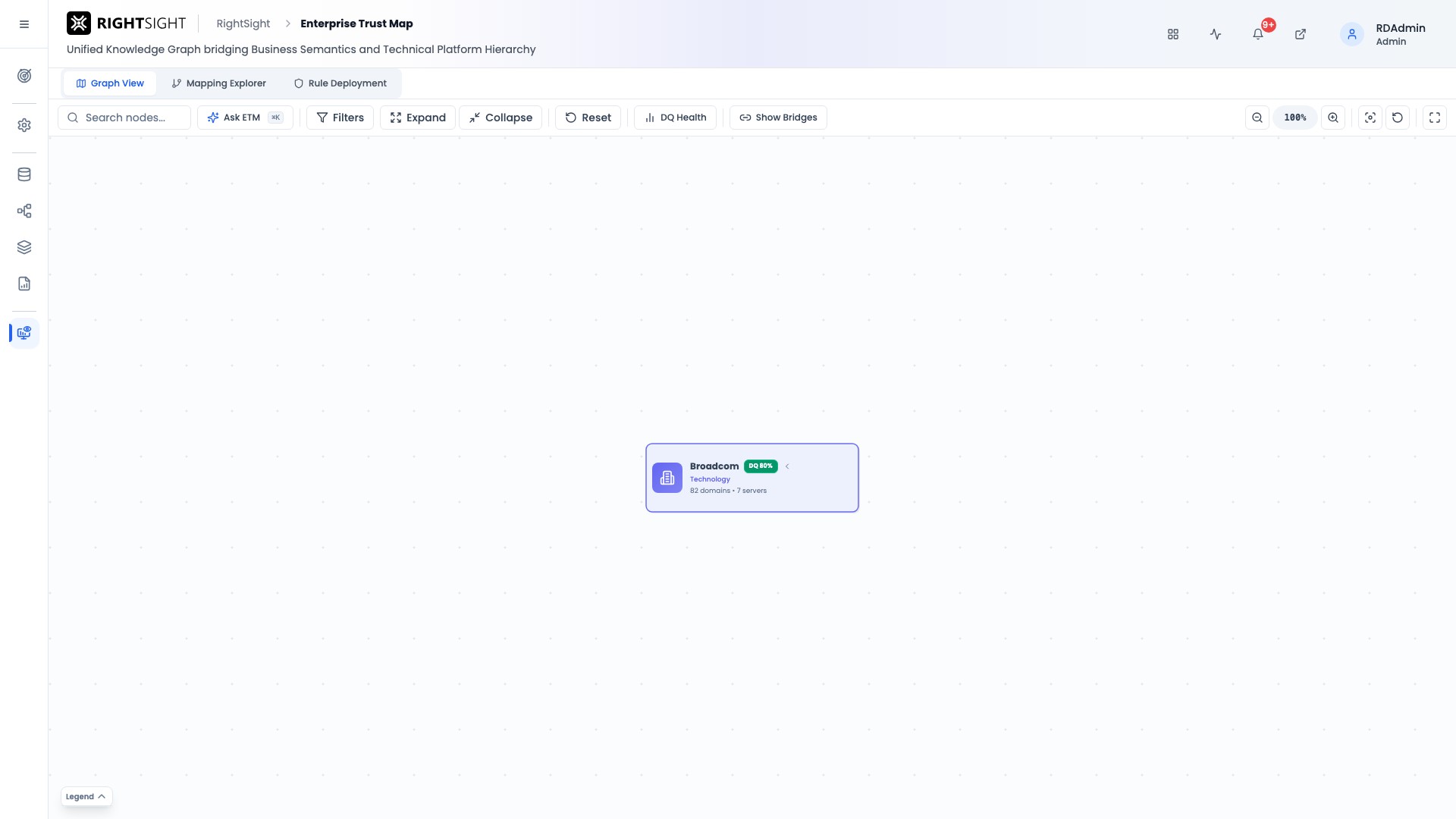Viewport: 1456px width, 819px height.
Task: Expand the Broadcom node chevron
Action: [787, 466]
